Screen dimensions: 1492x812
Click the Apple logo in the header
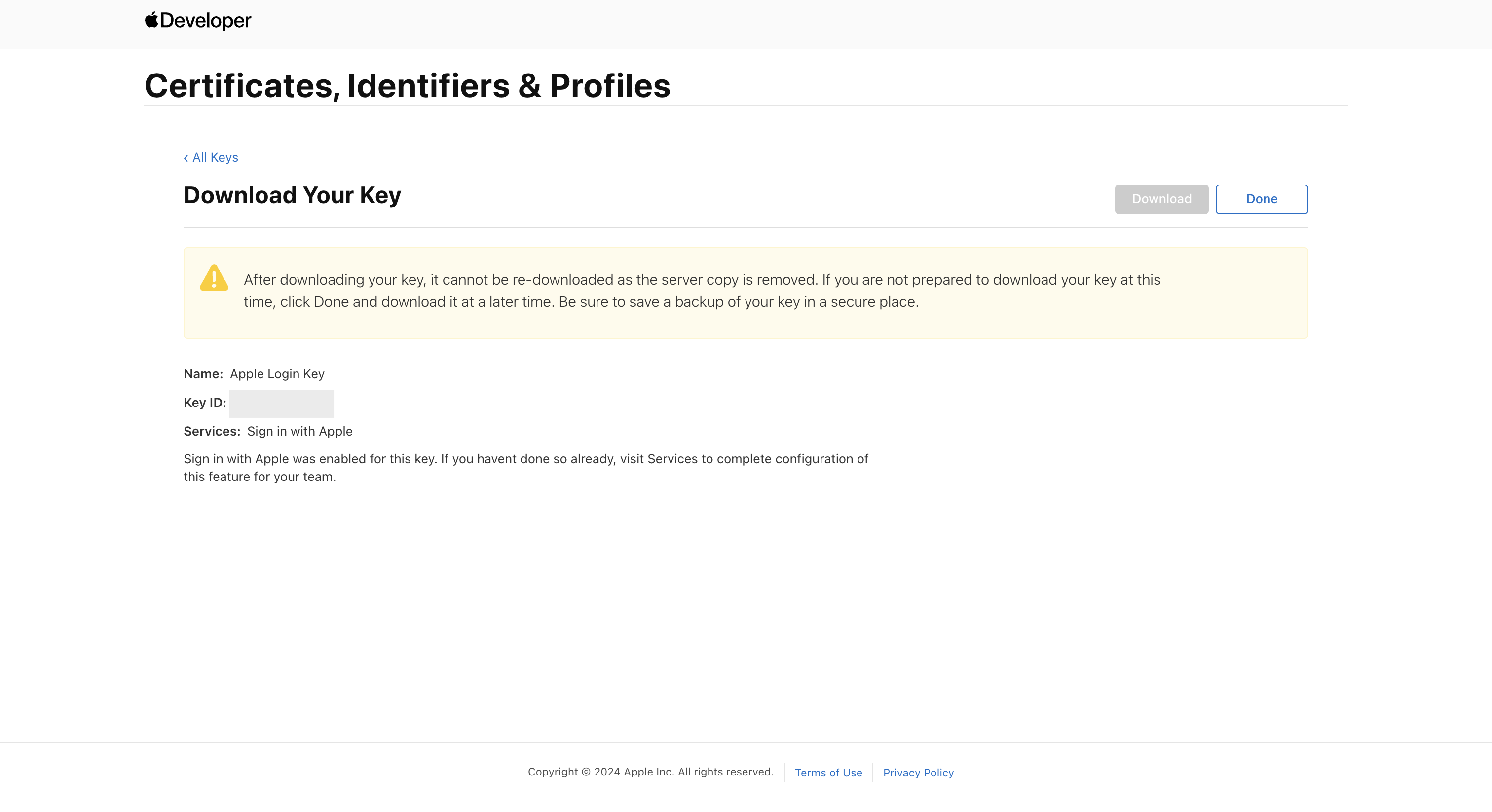pos(151,20)
